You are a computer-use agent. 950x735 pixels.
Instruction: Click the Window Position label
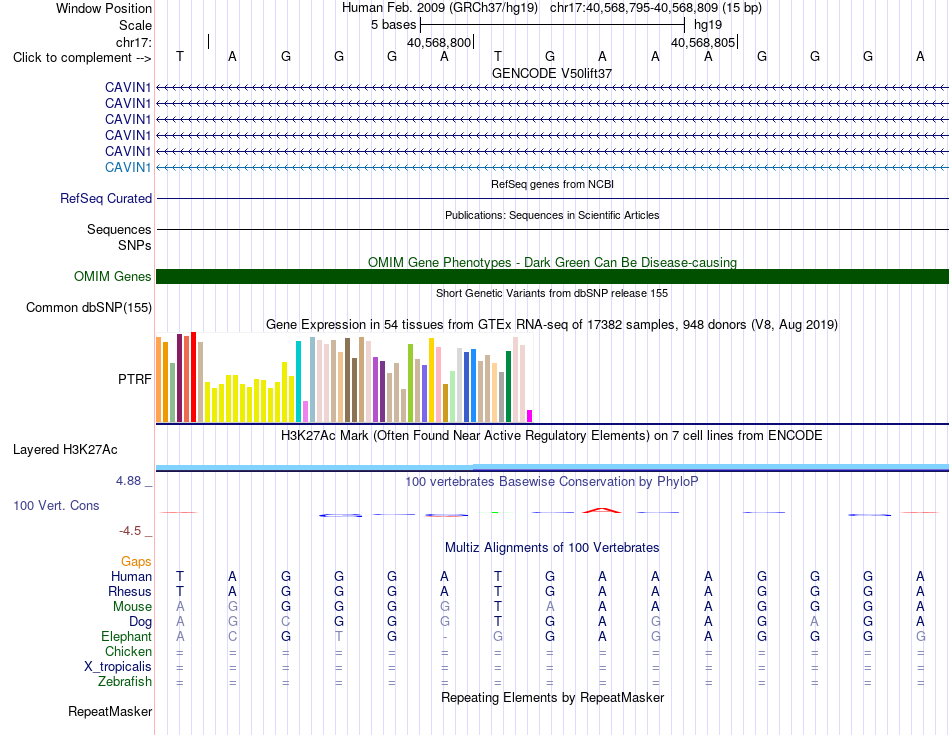pos(104,8)
